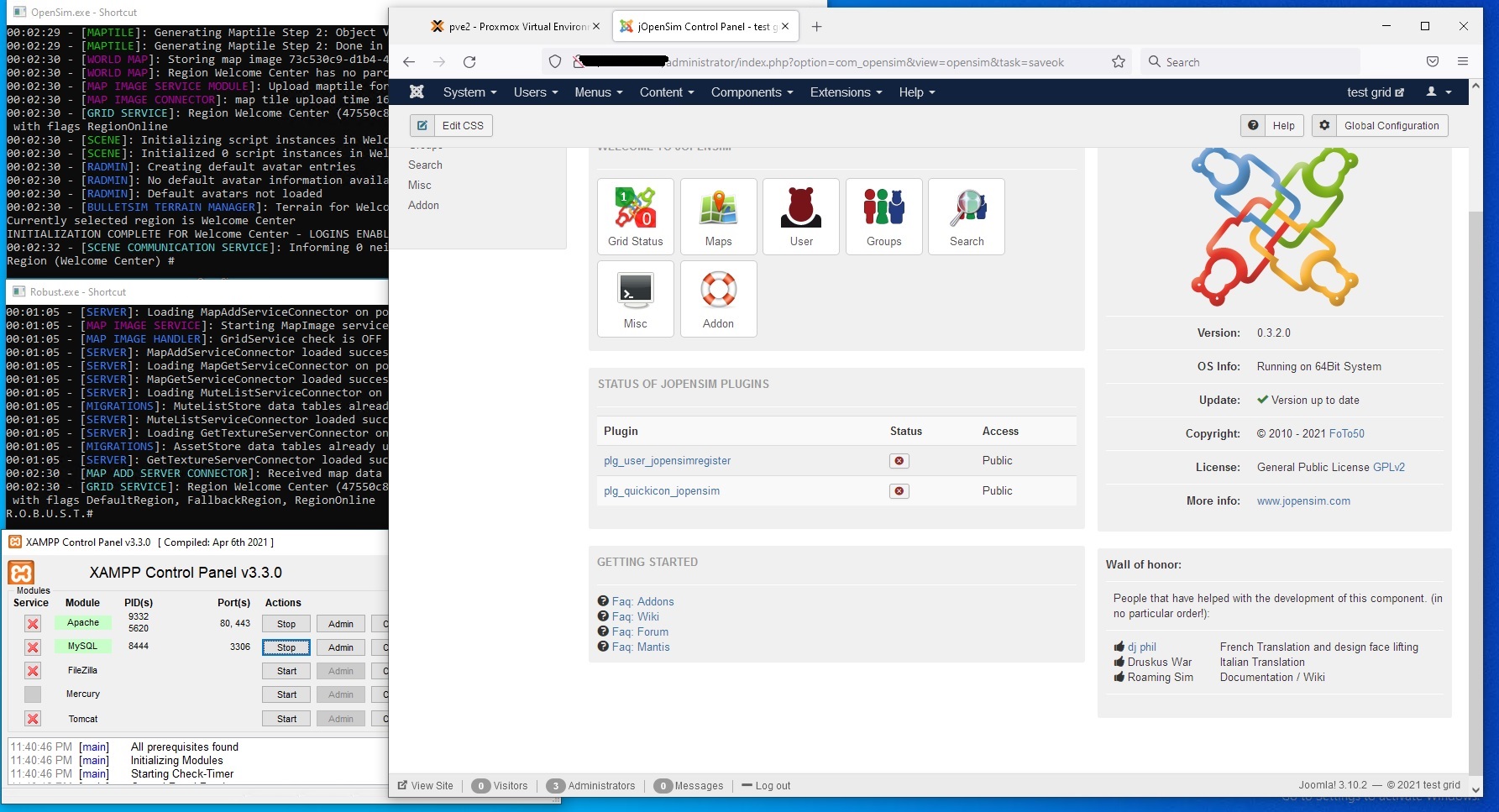
Task: Open the test grid site link
Action: tap(1376, 92)
